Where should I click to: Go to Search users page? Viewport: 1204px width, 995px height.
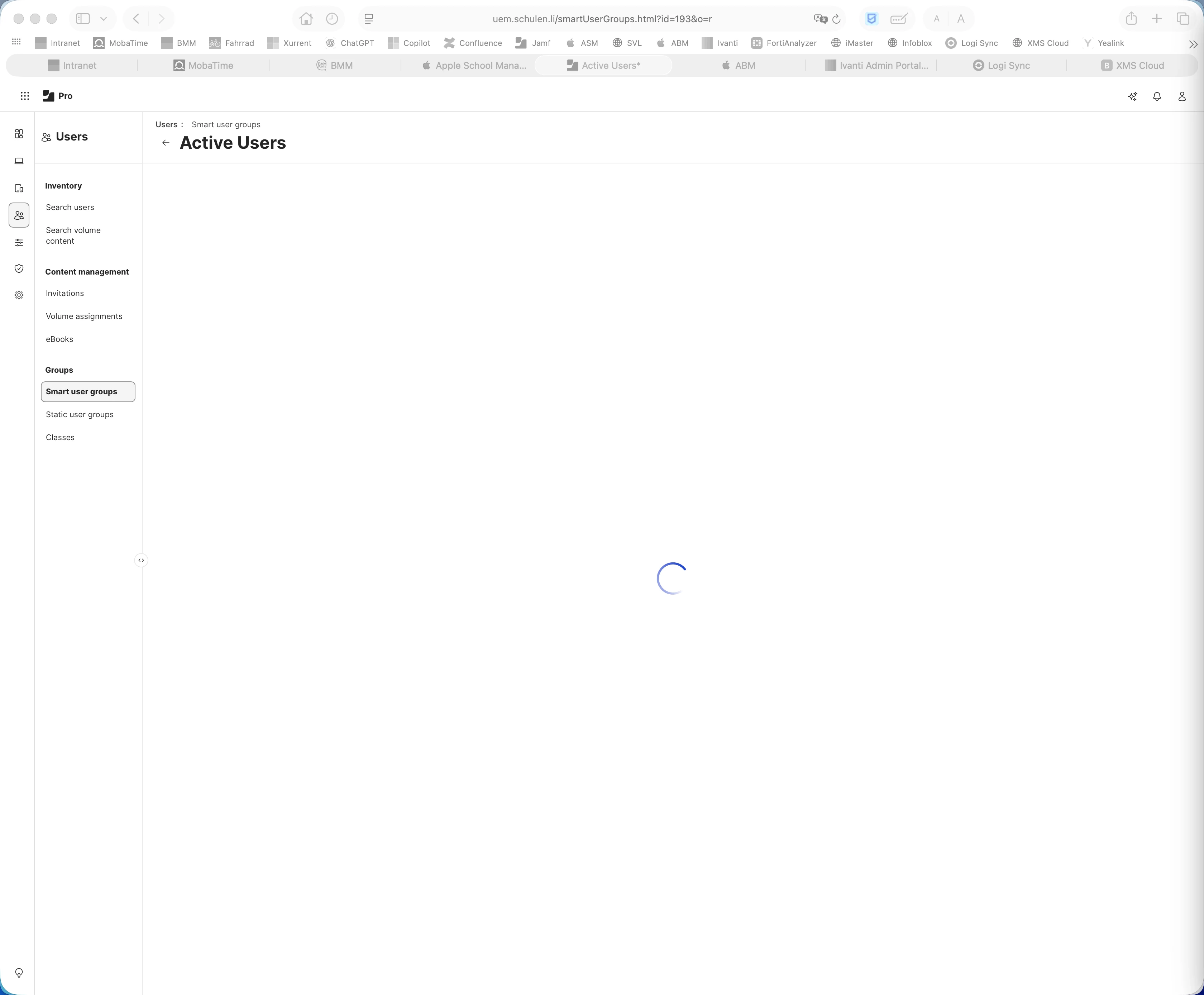(70, 208)
